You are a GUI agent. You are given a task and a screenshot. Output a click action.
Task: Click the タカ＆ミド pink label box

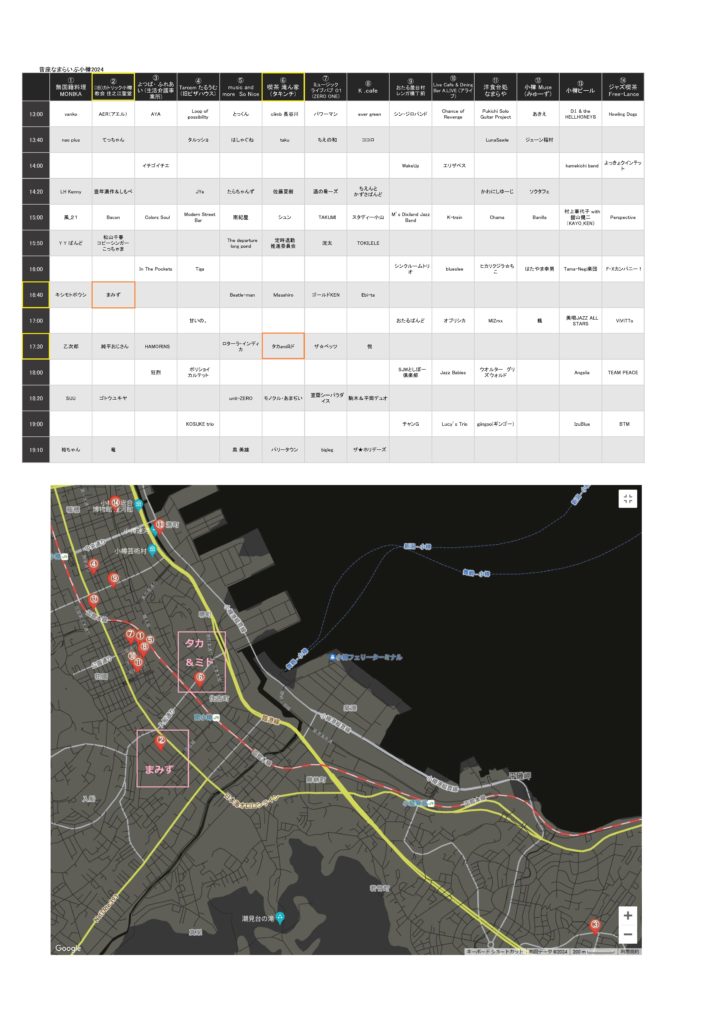click(x=202, y=661)
